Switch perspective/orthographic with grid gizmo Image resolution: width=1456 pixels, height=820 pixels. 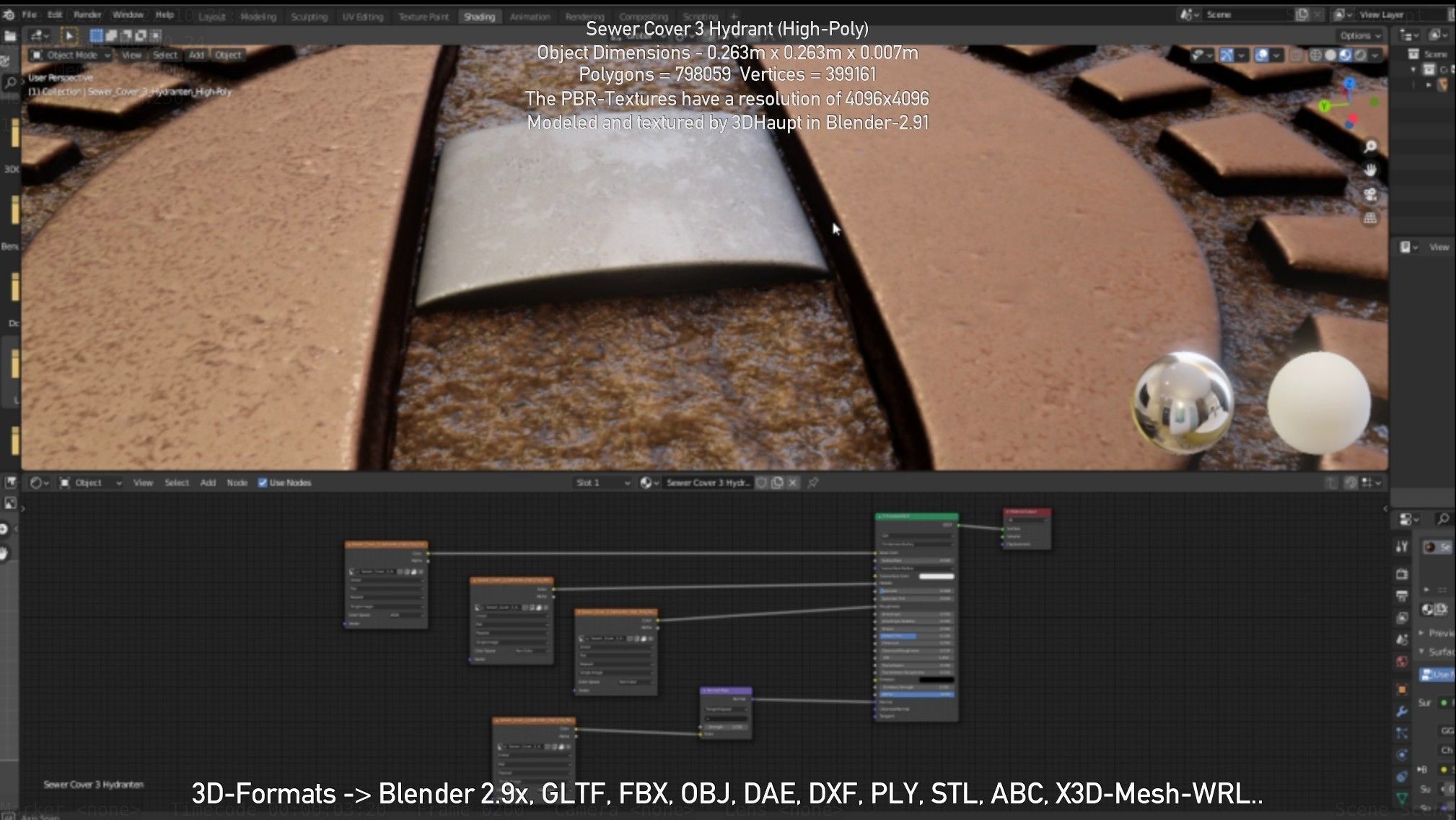pos(1370,219)
